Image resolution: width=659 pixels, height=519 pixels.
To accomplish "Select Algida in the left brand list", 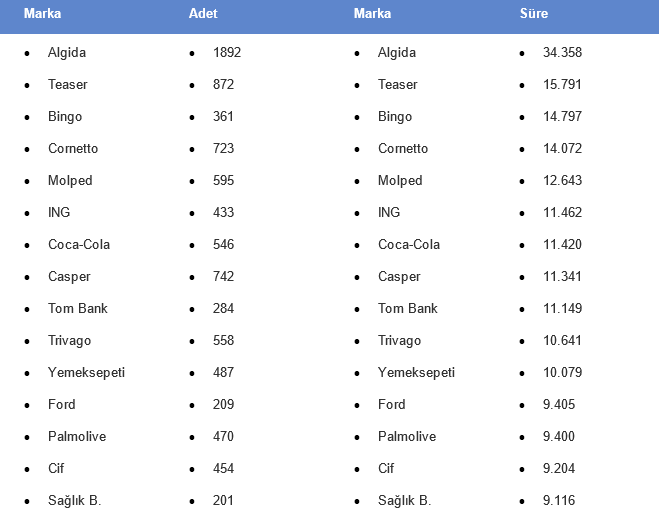I will point(67,53).
